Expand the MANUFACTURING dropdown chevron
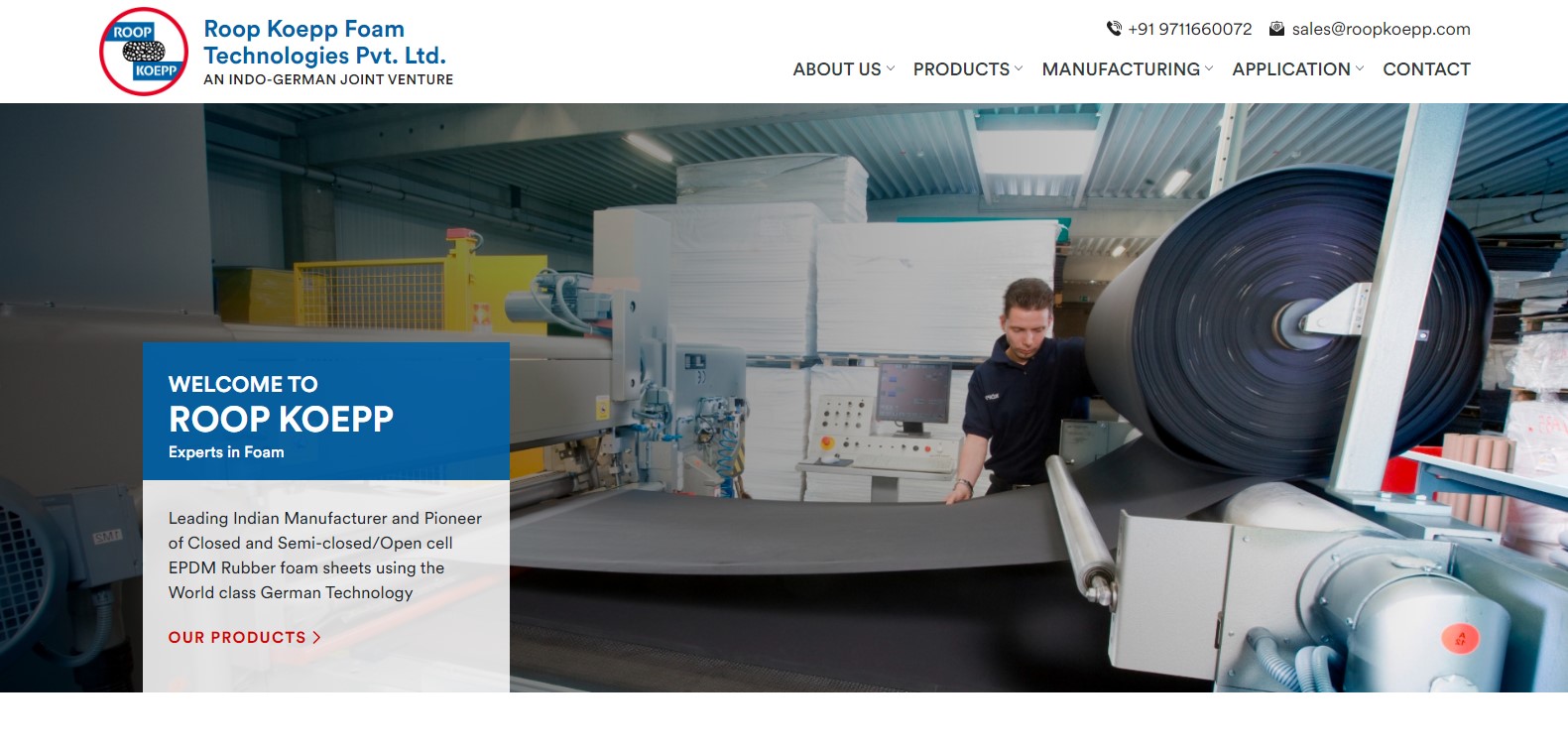Viewport: 1568px width, 750px height. pyautogui.click(x=1209, y=68)
